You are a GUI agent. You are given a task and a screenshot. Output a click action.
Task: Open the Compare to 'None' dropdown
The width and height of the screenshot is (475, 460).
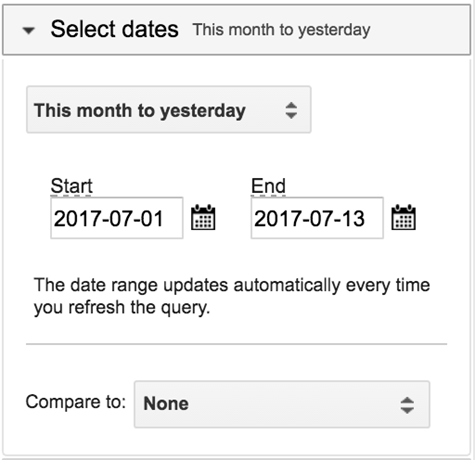coord(282,404)
